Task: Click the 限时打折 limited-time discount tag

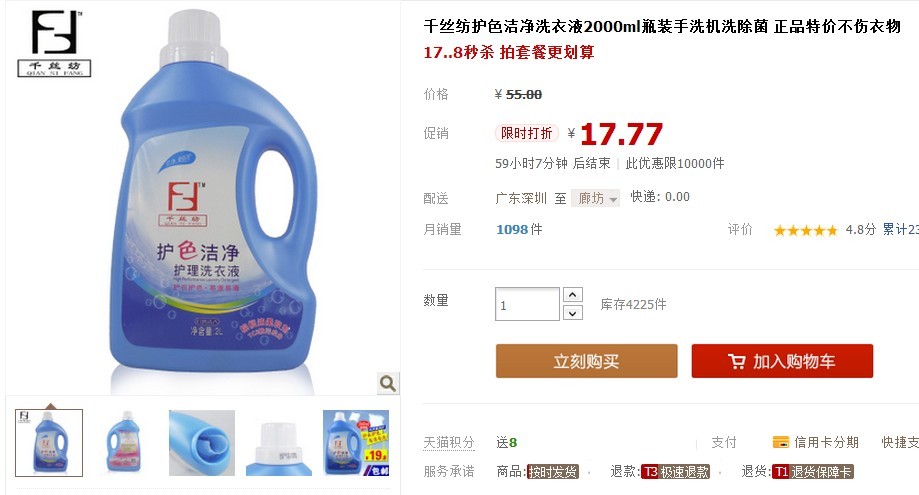Action: point(526,133)
